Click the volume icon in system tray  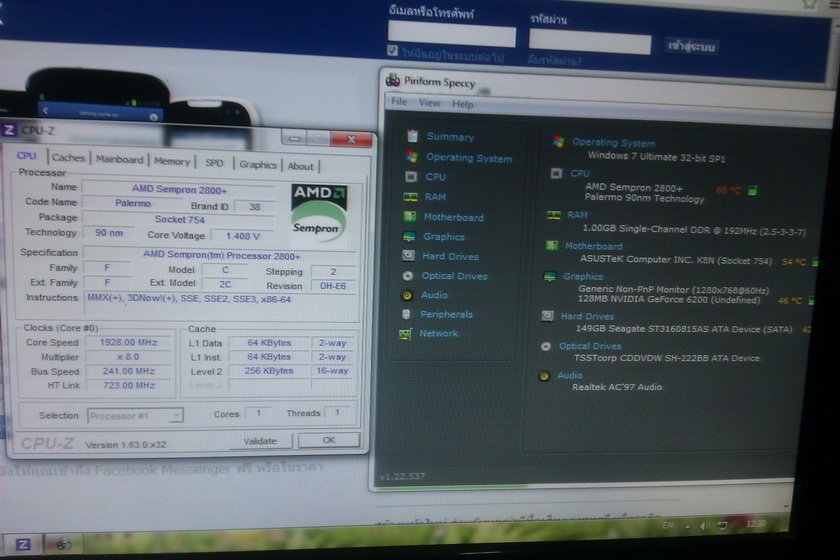pos(704,526)
